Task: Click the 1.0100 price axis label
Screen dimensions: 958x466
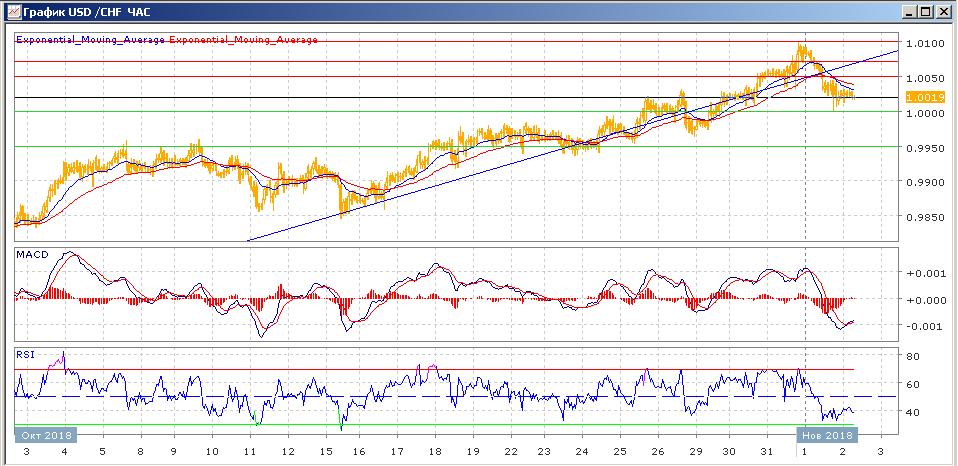Action: [927, 43]
